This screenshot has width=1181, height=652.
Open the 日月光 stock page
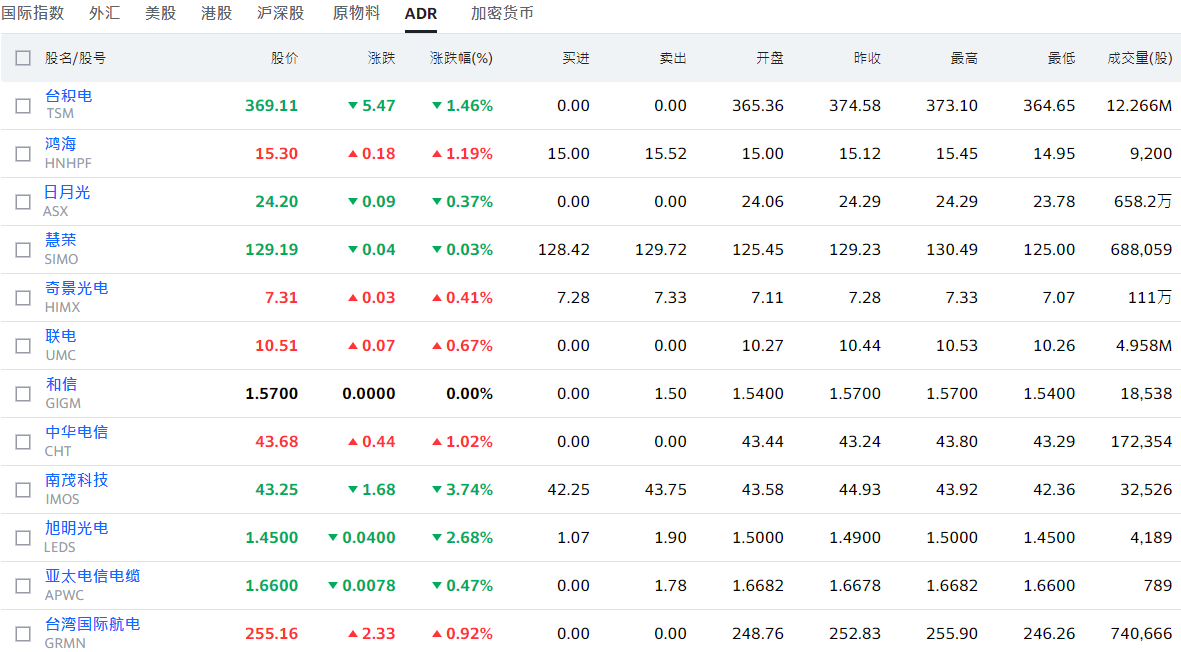point(67,192)
